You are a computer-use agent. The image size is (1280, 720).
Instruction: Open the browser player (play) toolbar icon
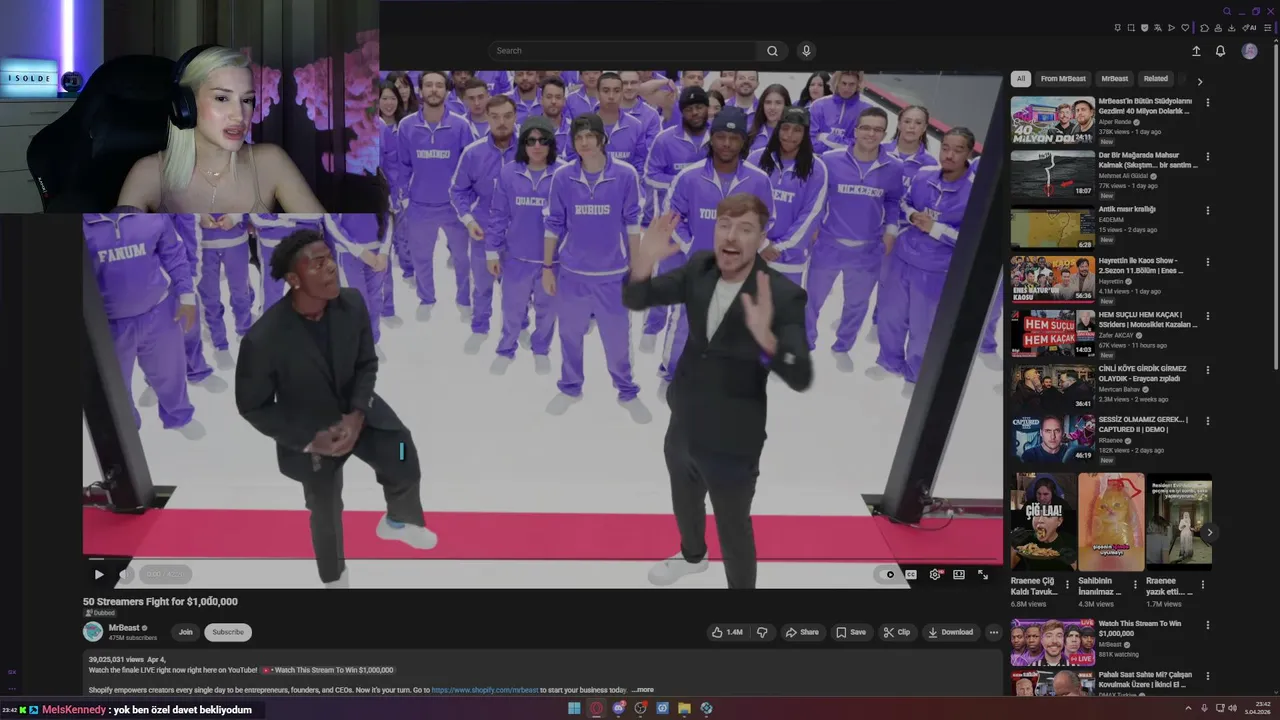[x=1171, y=28]
